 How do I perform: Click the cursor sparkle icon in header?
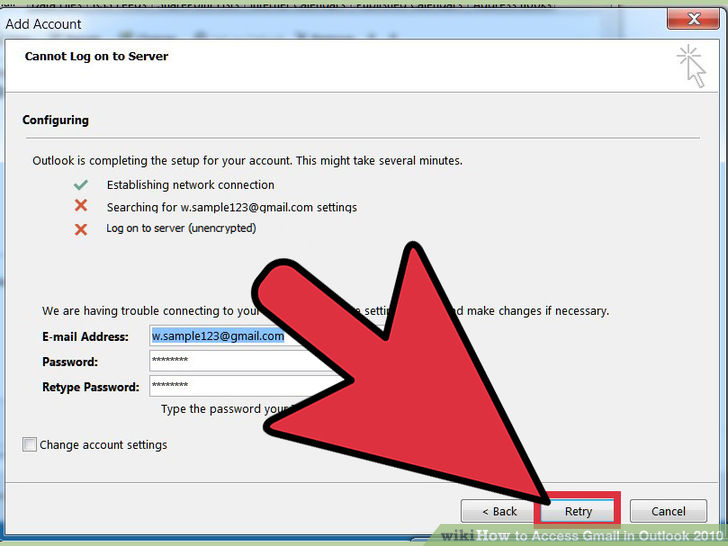point(691,65)
